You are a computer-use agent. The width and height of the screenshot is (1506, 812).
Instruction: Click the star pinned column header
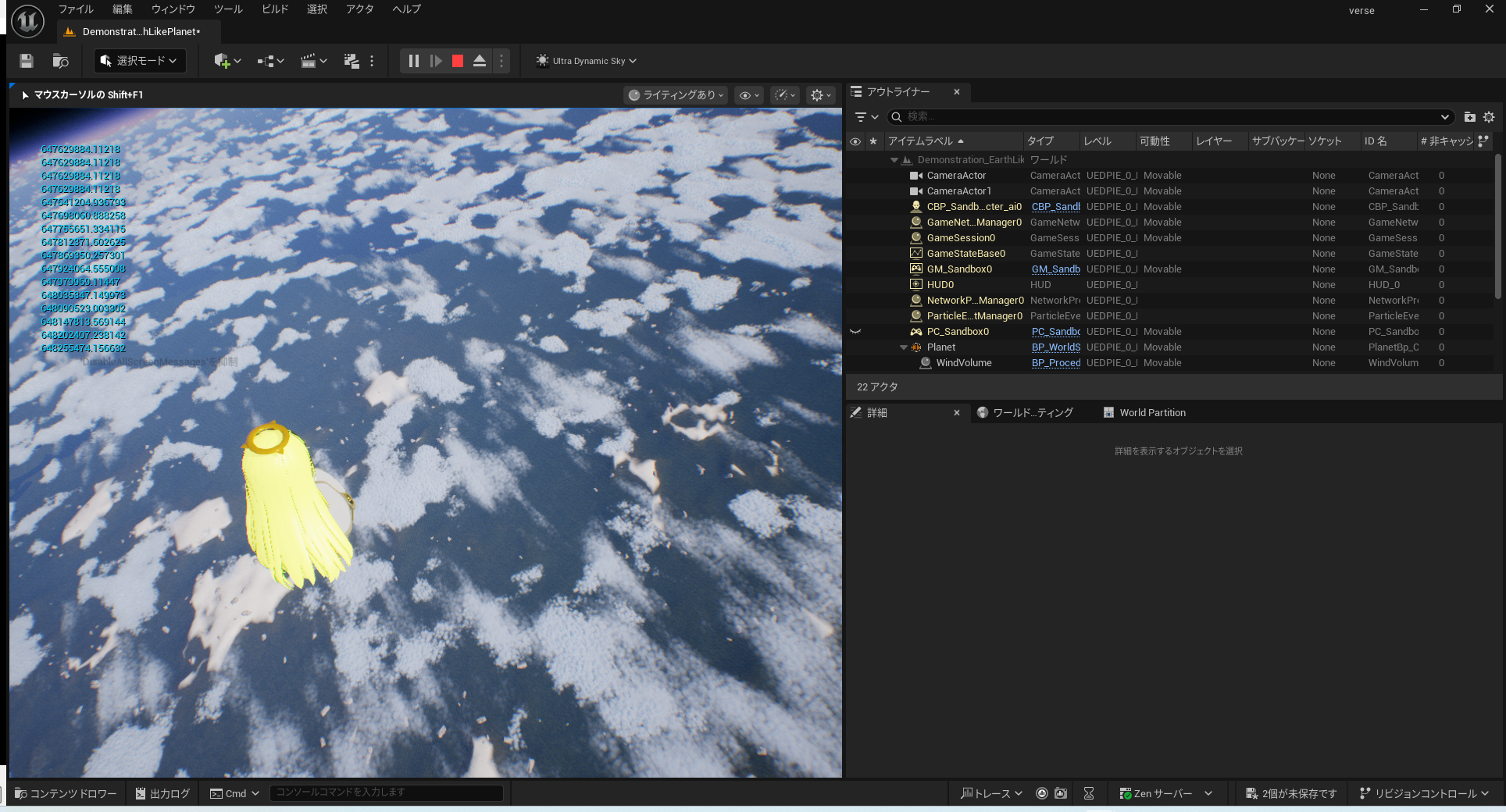(x=873, y=141)
